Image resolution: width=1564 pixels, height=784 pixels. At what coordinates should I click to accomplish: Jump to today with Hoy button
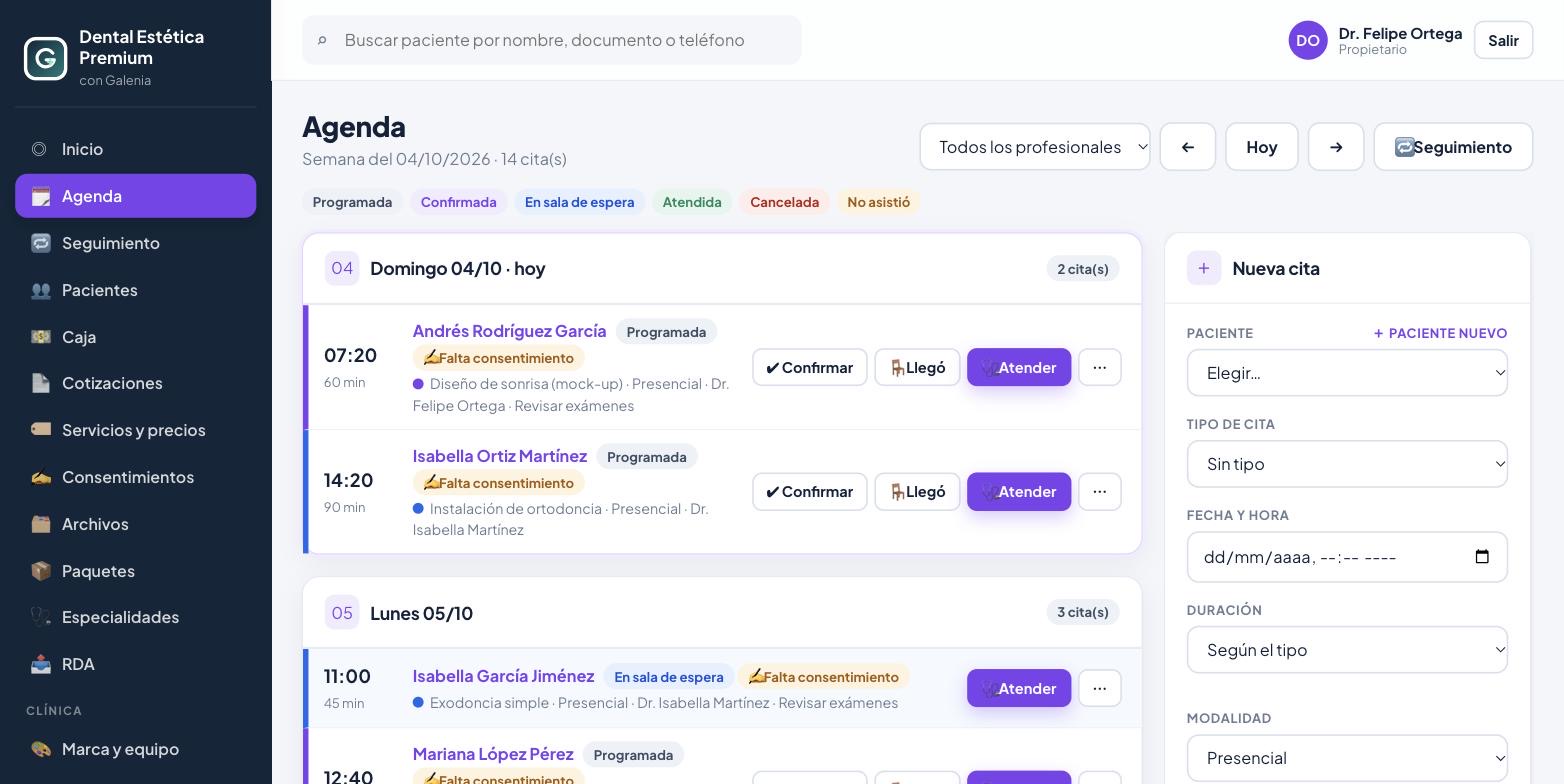click(1262, 147)
